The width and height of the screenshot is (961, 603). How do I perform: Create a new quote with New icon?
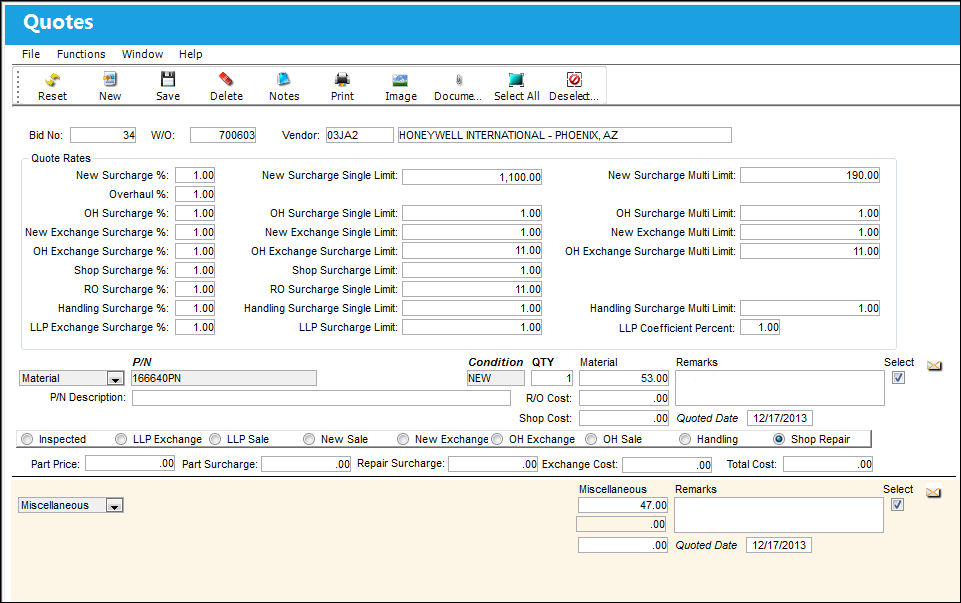pos(110,80)
